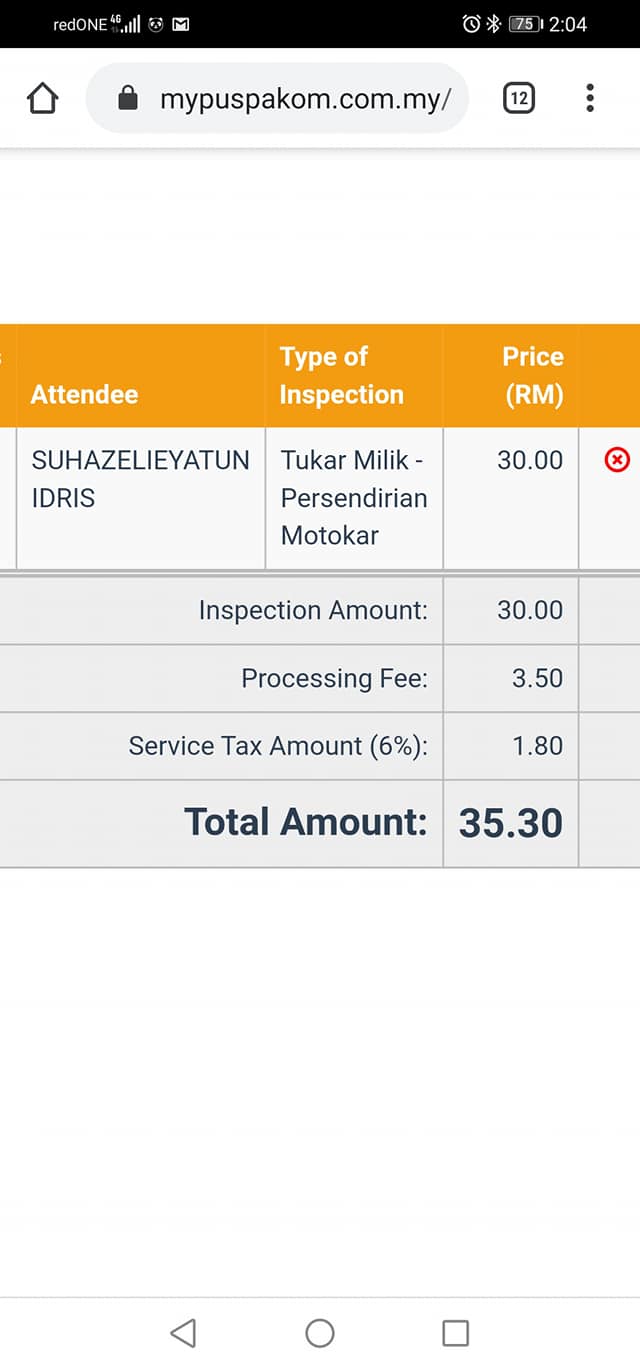
Task: Open Chrome's three-dot overflow menu
Action: point(590,98)
